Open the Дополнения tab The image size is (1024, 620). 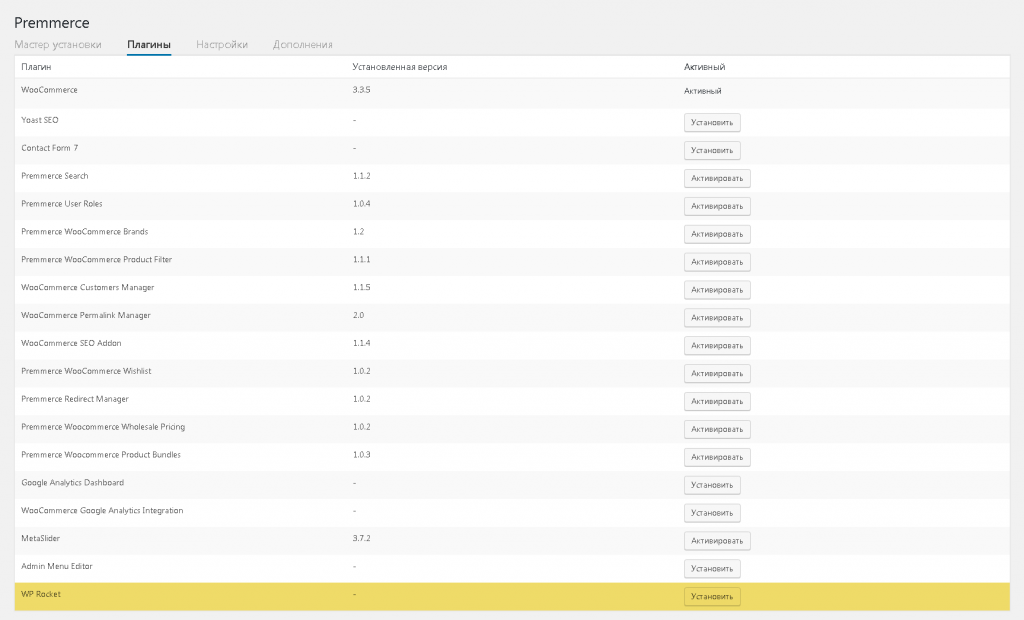pyautogui.click(x=303, y=44)
